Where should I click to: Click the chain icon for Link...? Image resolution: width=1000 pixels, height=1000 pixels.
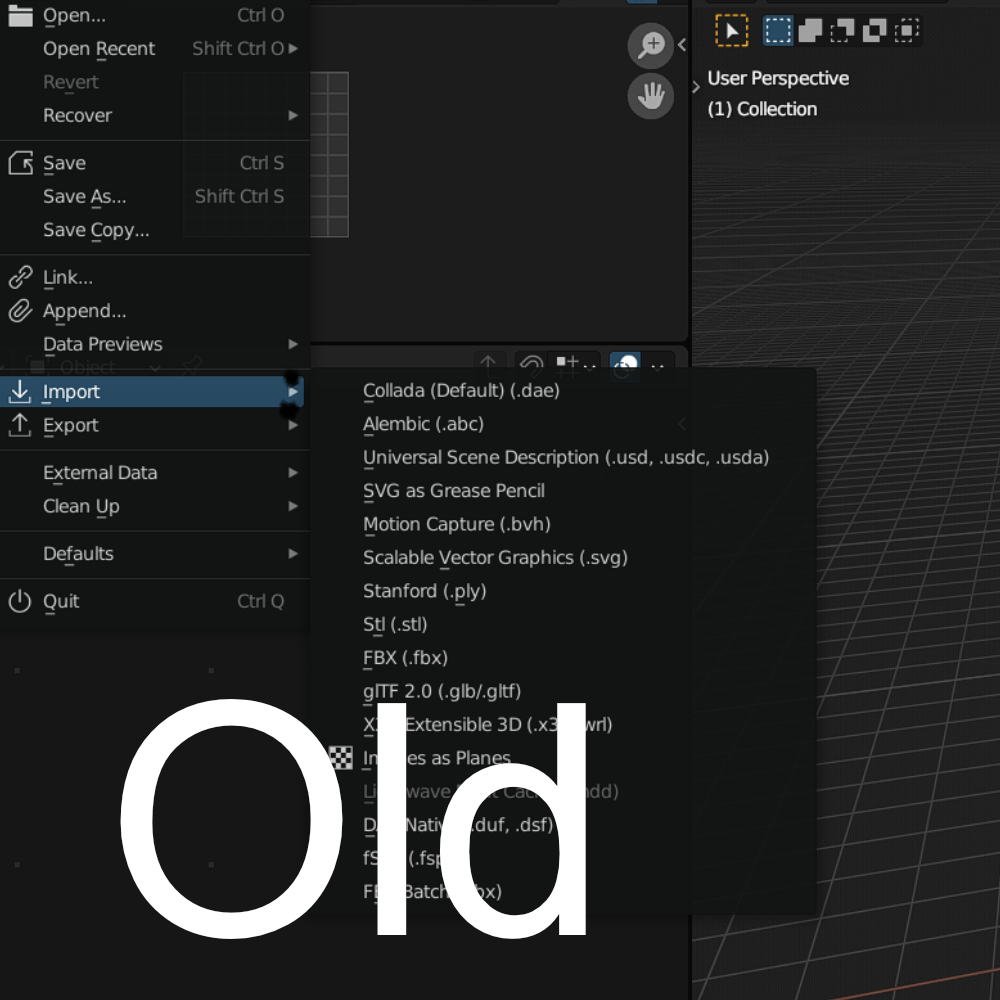click(20, 277)
